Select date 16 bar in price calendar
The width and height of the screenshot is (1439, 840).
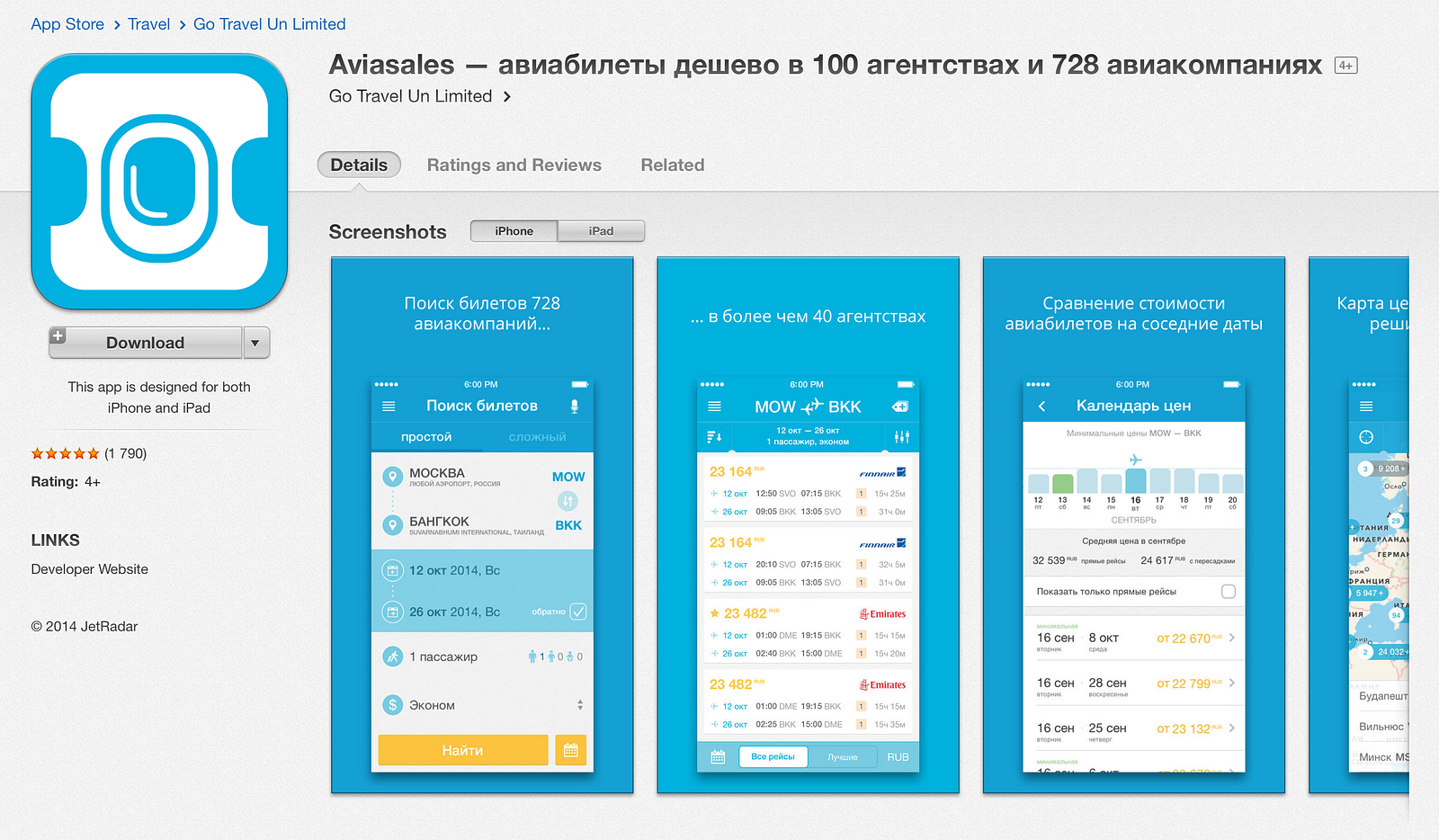point(1136,480)
